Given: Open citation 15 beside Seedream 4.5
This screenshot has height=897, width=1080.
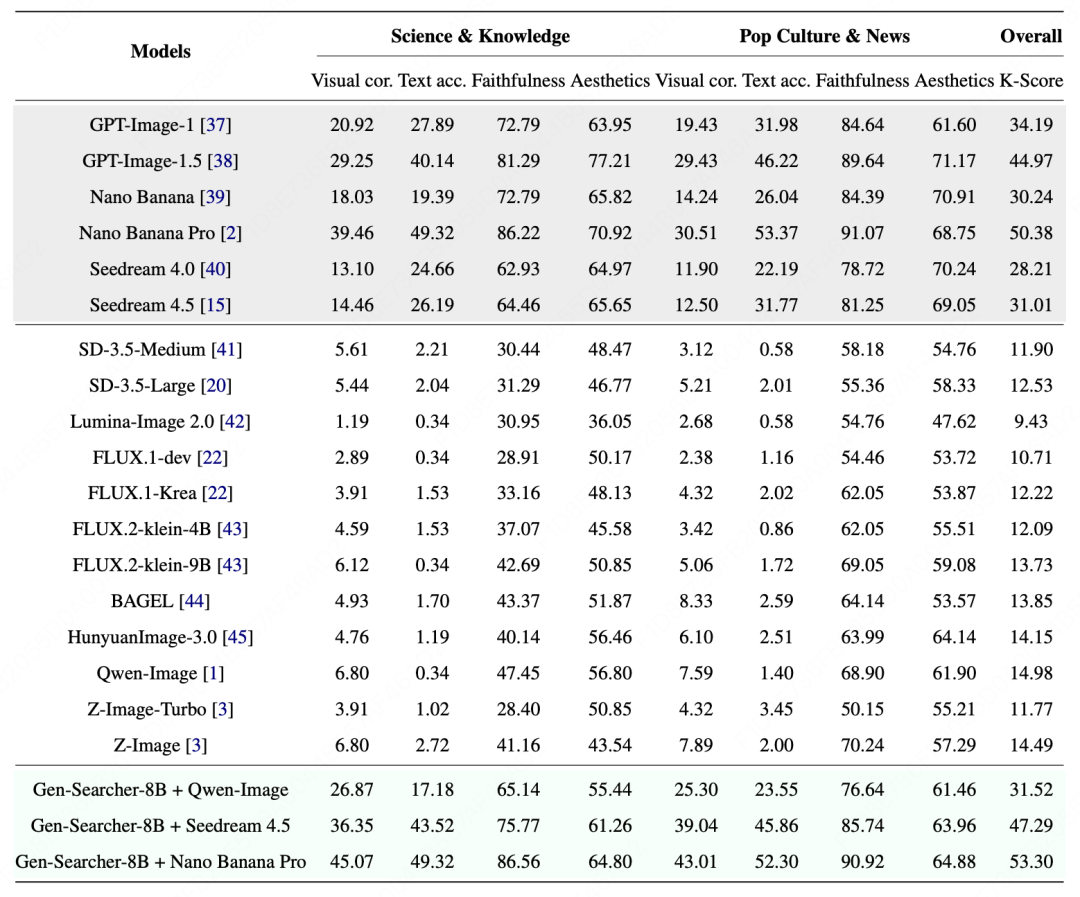Looking at the screenshot, I should (x=215, y=305).
